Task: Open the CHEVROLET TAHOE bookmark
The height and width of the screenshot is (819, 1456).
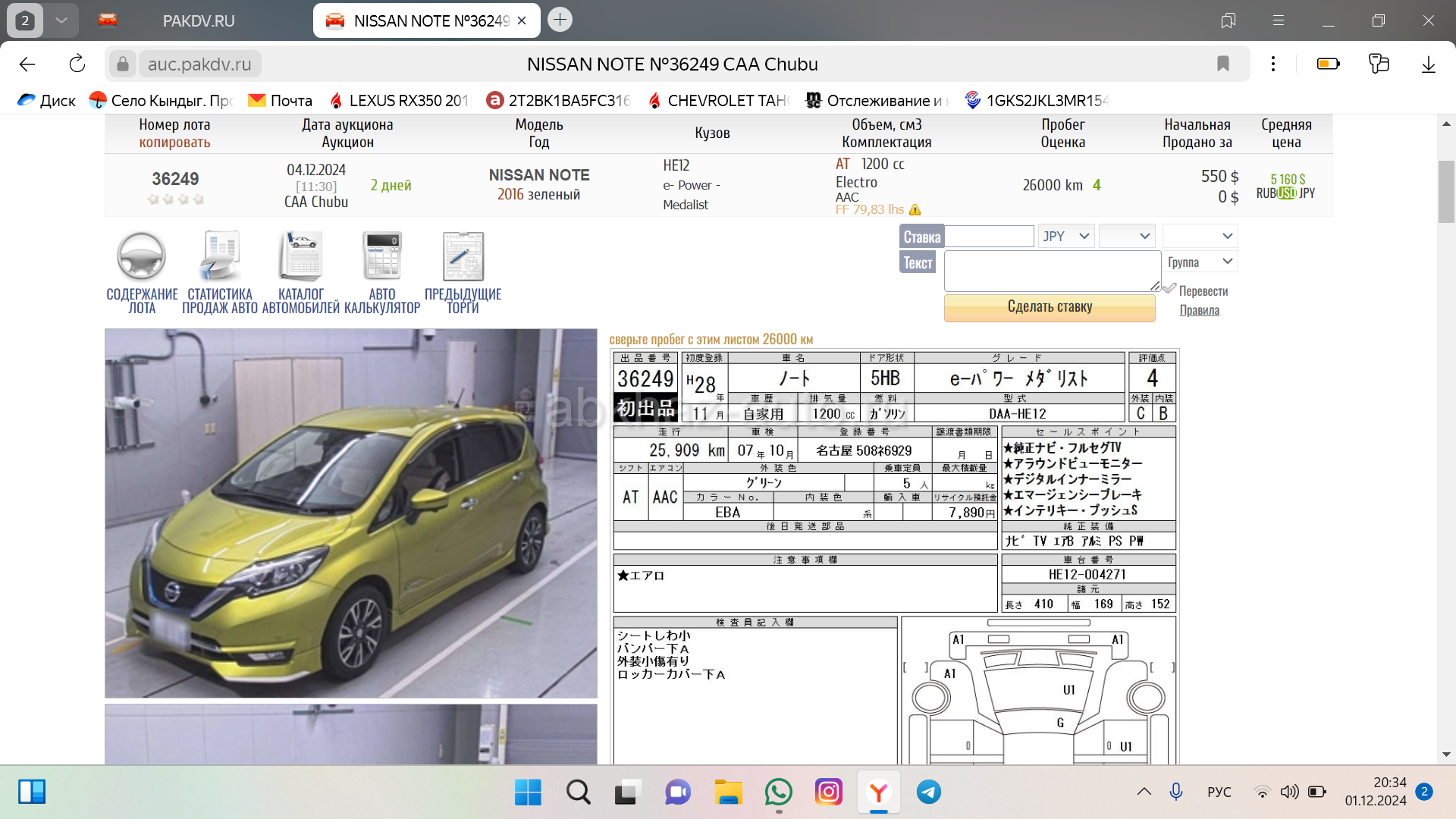Action: coord(720,100)
